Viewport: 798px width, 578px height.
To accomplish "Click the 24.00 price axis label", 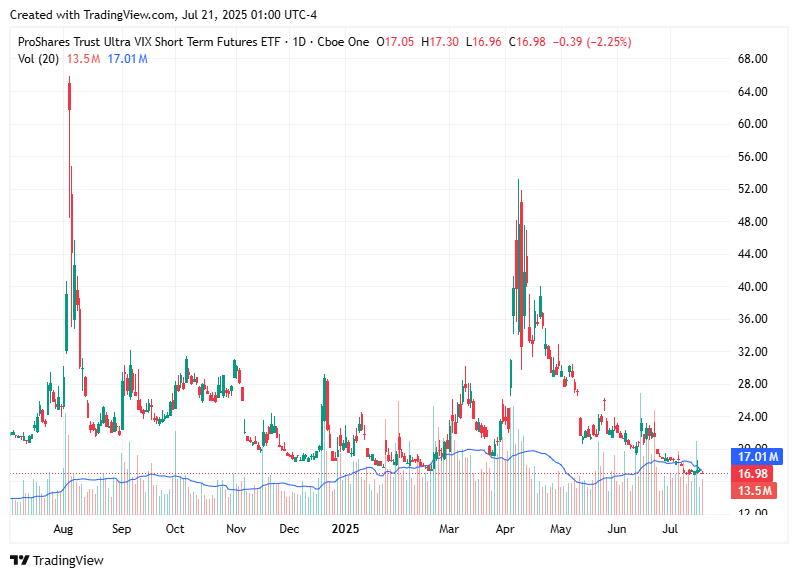I will 752,417.
